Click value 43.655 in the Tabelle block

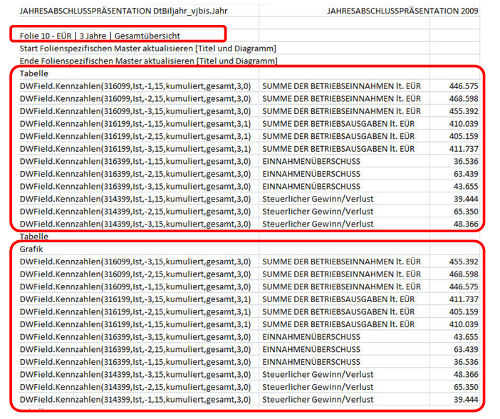click(x=466, y=186)
